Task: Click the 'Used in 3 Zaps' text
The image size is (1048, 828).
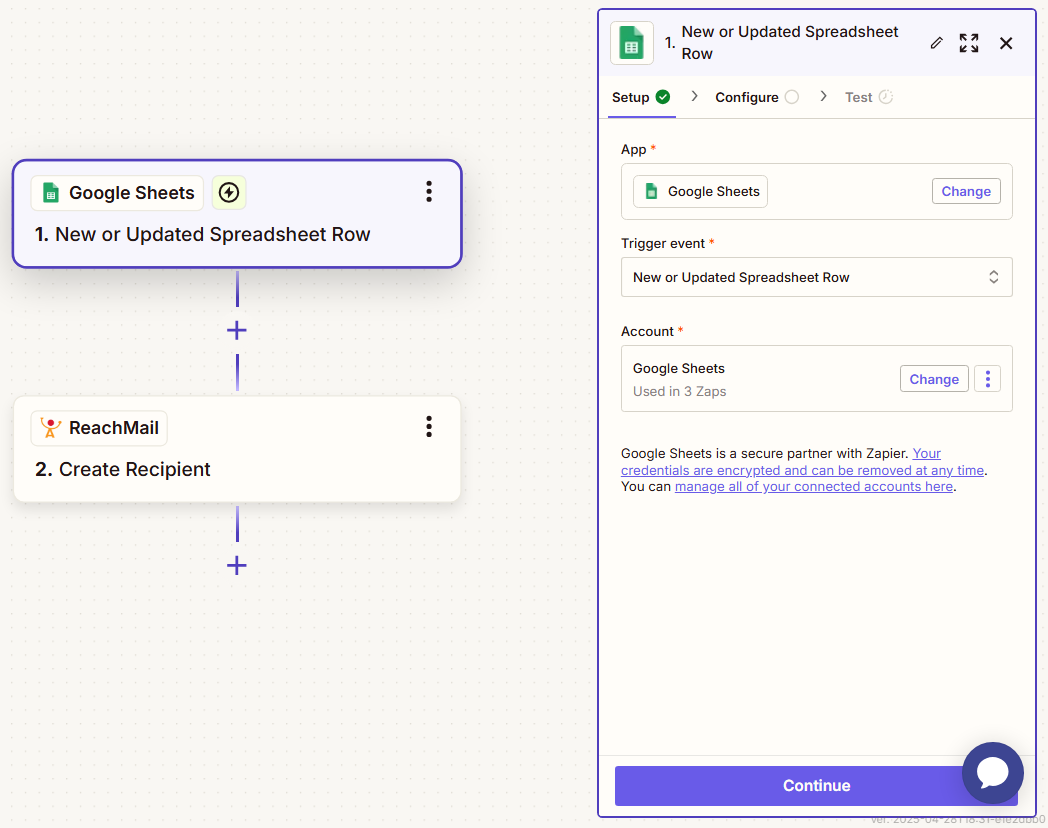Action: (679, 392)
